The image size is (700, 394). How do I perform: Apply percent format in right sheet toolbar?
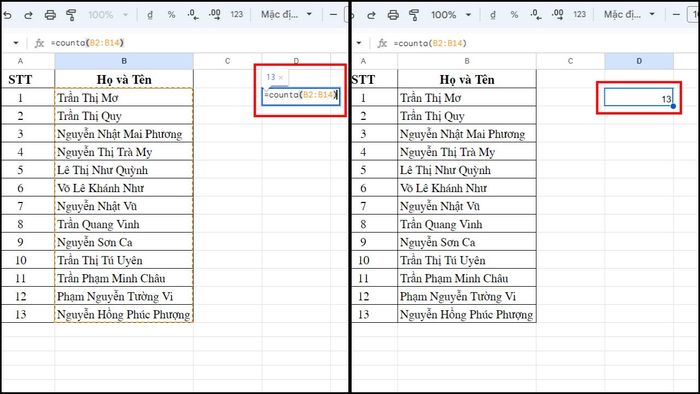point(514,15)
